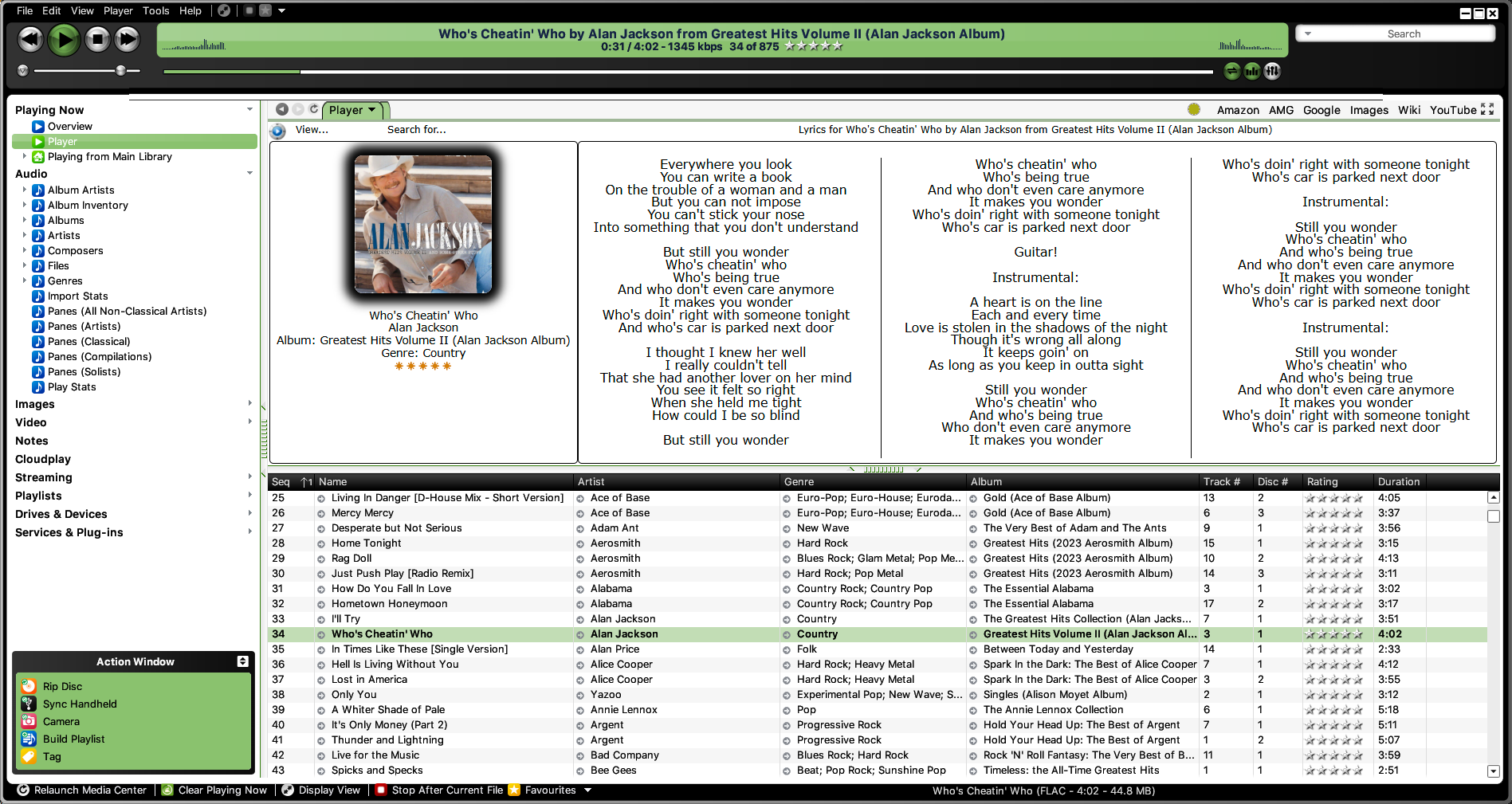Click the Search for... button
Screen dimensions: 1512x804
coord(417,130)
